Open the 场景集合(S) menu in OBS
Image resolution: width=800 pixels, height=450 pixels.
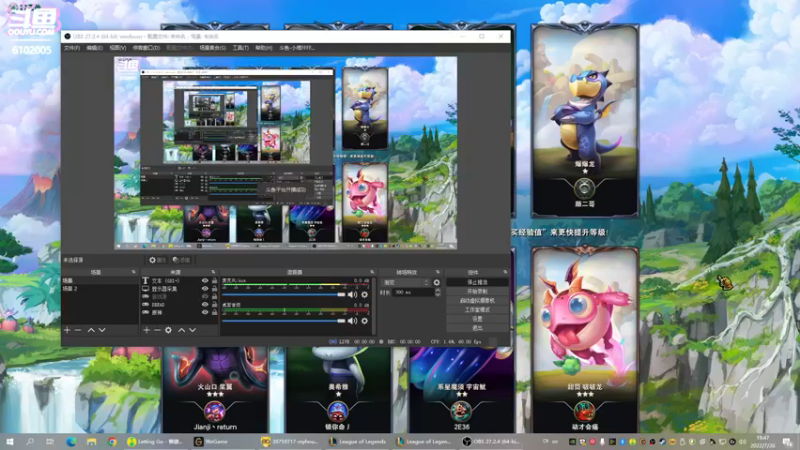tap(212, 48)
